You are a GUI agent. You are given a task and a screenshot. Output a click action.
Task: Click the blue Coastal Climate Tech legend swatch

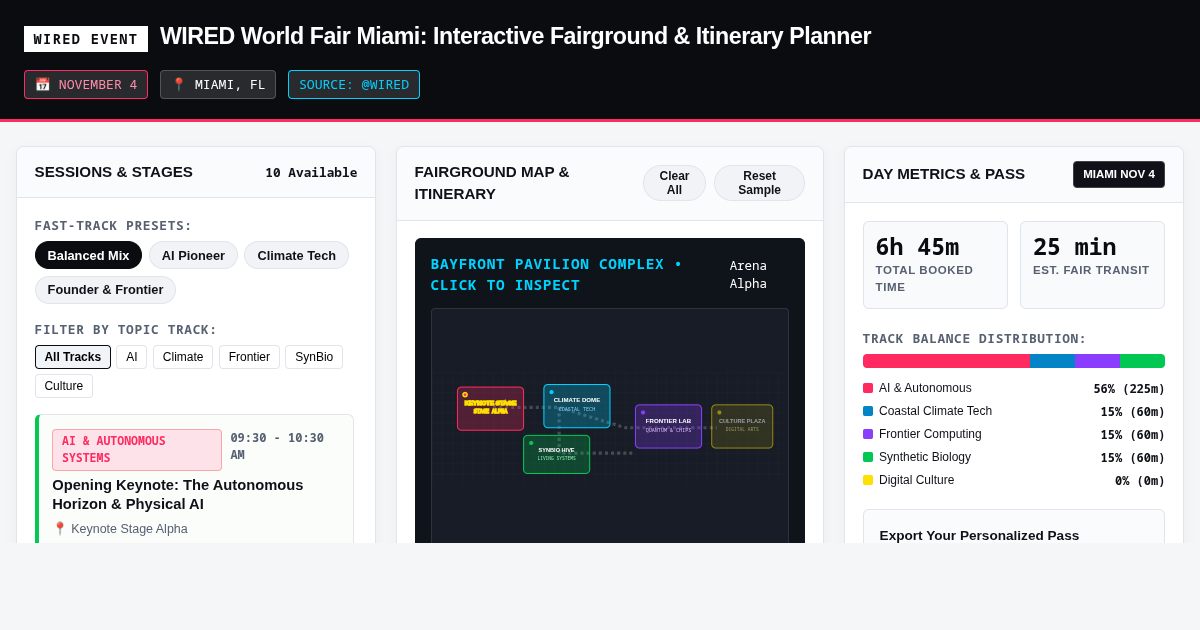pyautogui.click(x=868, y=411)
